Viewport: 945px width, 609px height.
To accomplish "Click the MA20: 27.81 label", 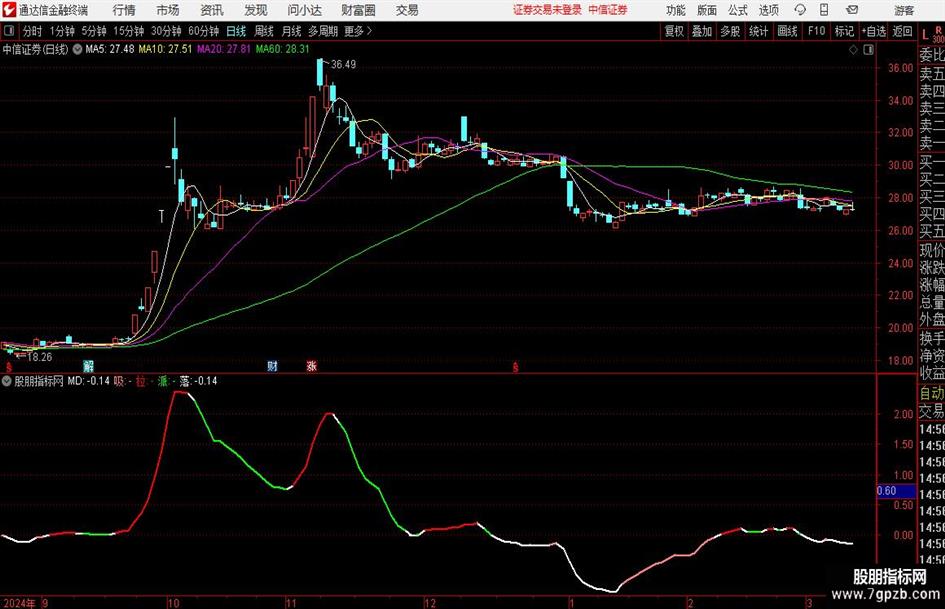I will 224,49.
